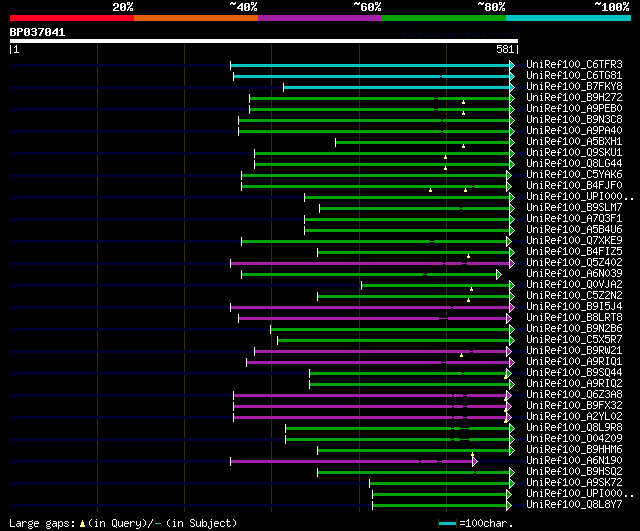The width and height of the screenshot is (640, 531).
Task: Click the arrowhead ending the A6N190 alignment
Action: pyautogui.click(x=475, y=462)
